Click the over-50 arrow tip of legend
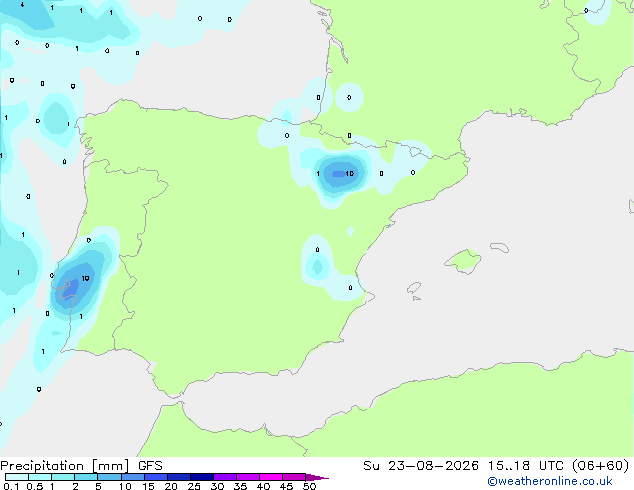 pyautogui.click(x=317, y=477)
